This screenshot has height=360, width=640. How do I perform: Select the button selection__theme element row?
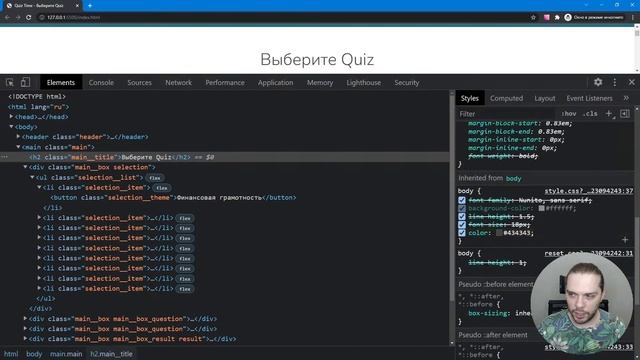point(173,198)
